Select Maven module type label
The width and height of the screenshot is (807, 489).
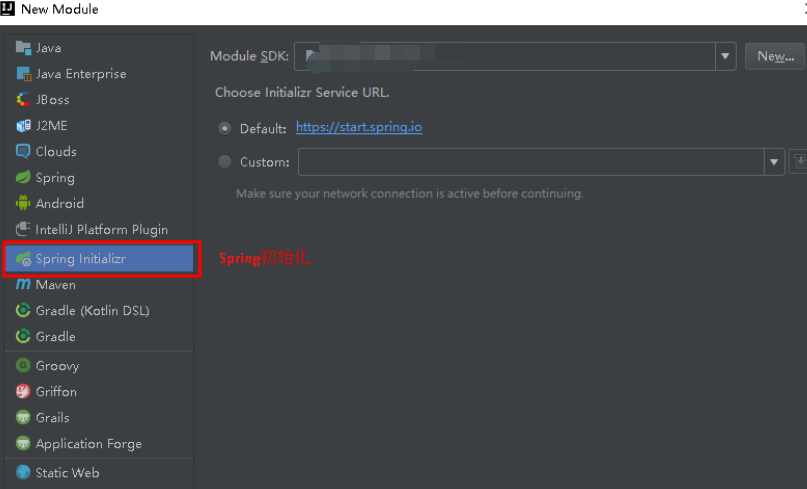coord(56,285)
